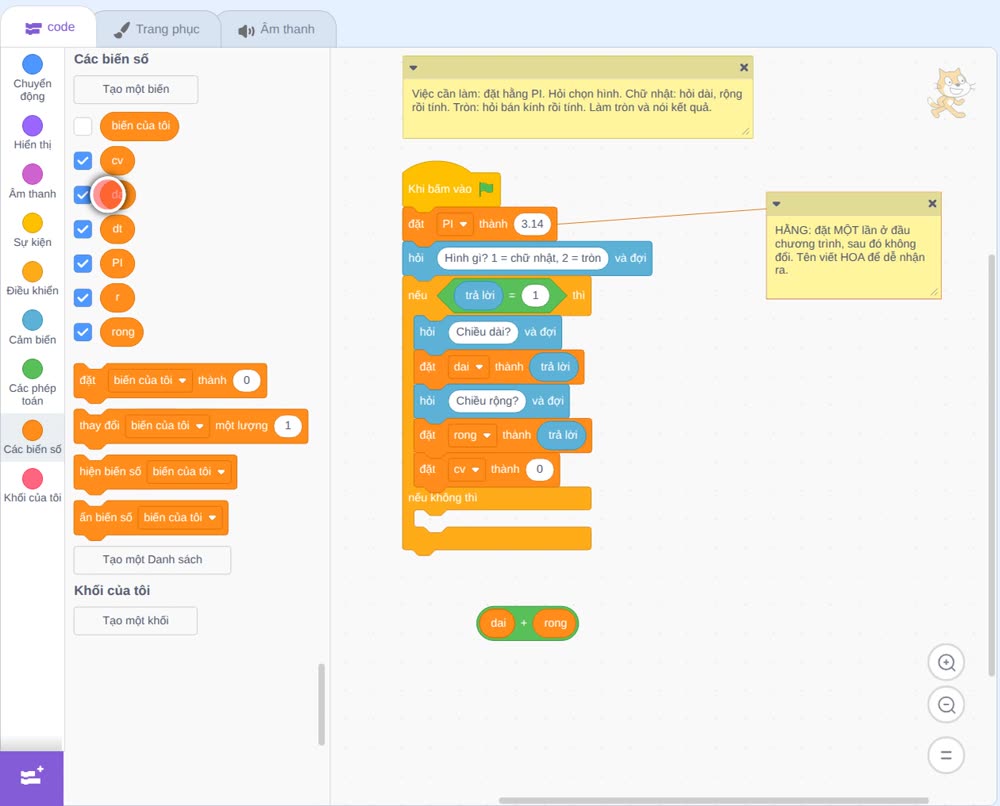Close the yellow HẰNG comment note
The height and width of the screenshot is (806, 1000).
932,203
